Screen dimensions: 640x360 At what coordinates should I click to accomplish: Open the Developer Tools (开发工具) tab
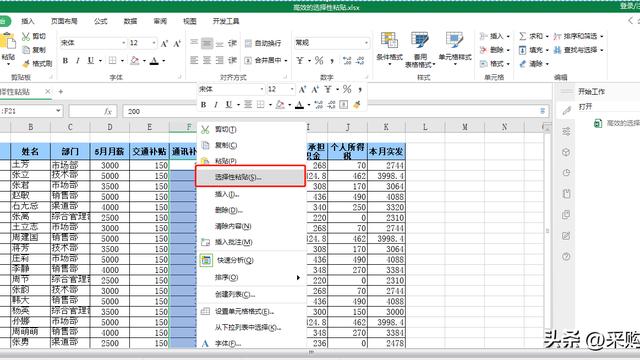(226, 21)
